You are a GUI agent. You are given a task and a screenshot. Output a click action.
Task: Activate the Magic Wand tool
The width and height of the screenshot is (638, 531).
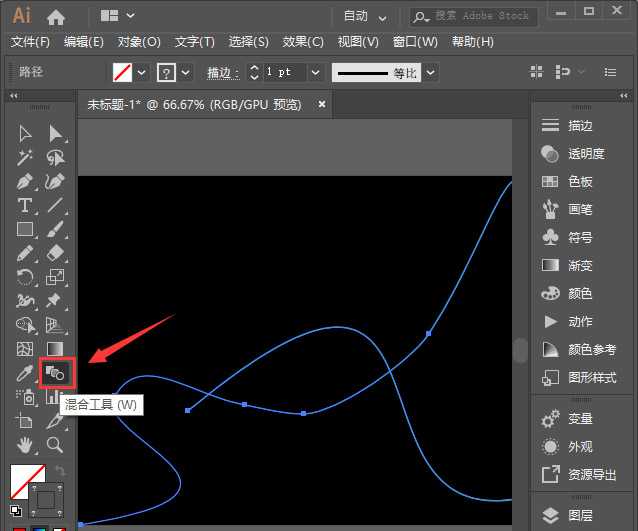click(26, 157)
